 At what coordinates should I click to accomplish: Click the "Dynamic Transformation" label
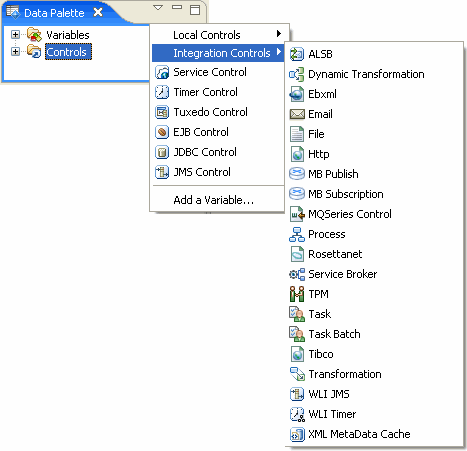pyautogui.click(x=366, y=74)
